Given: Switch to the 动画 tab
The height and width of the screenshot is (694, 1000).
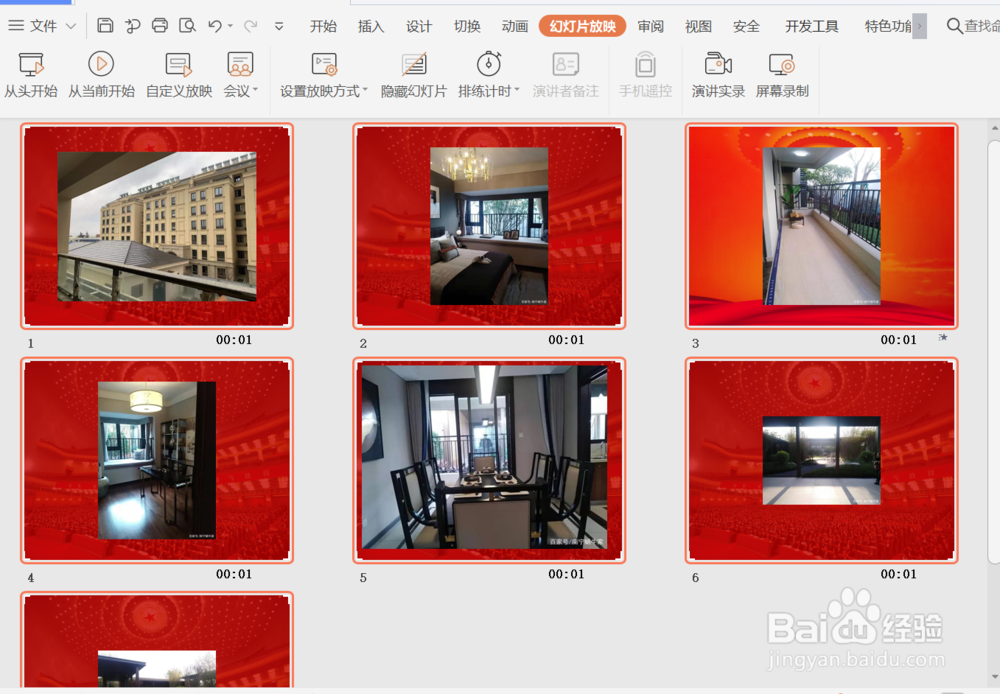Looking at the screenshot, I should (x=515, y=26).
